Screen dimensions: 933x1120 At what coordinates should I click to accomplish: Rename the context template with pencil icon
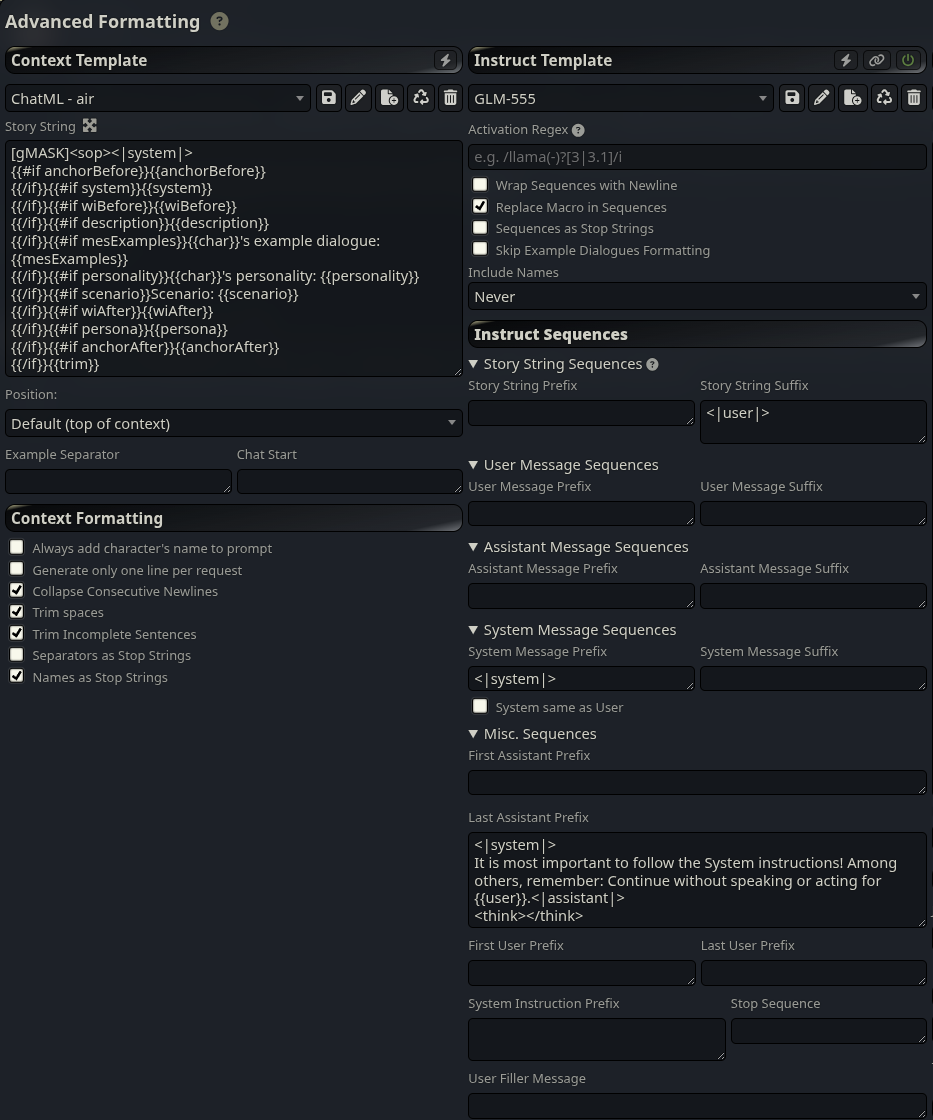[x=359, y=98]
